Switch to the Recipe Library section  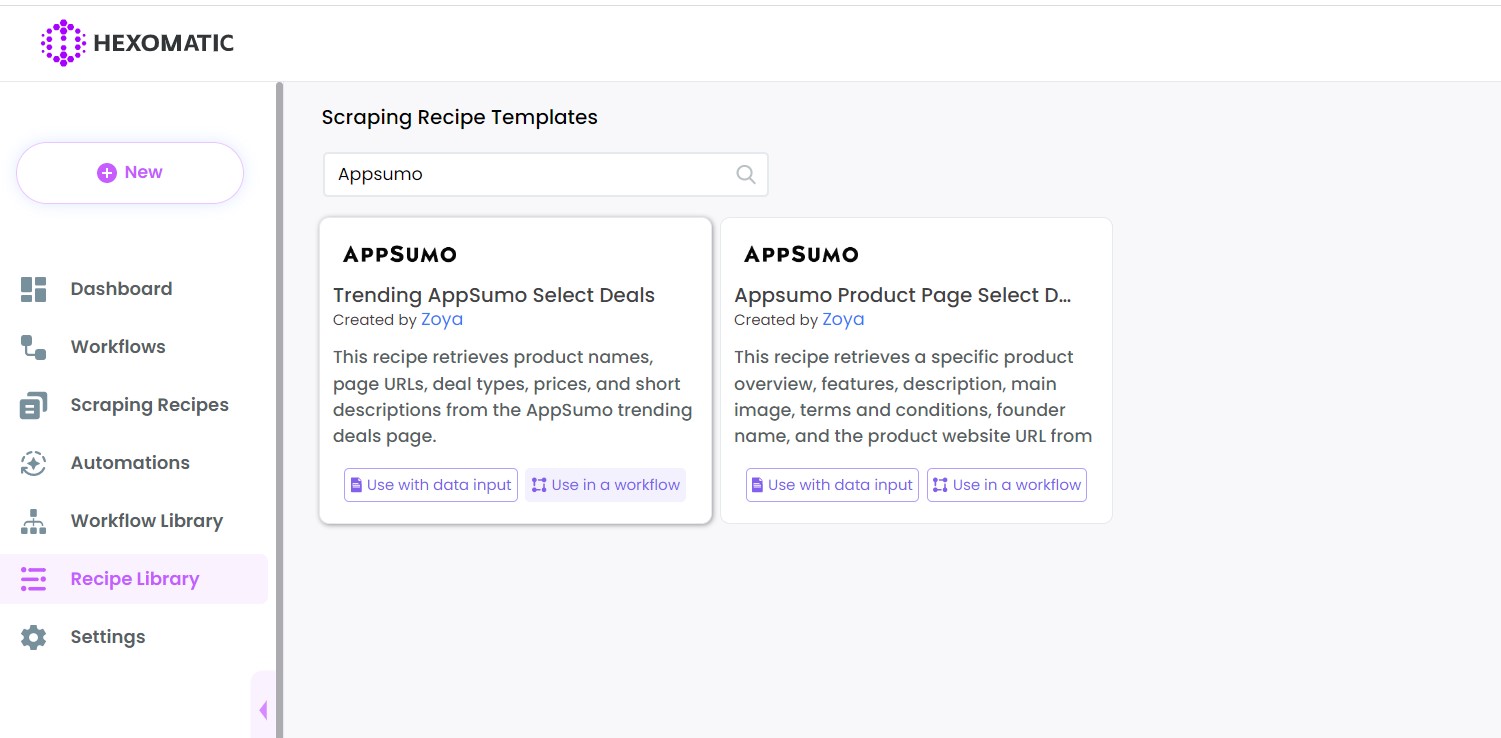135,578
